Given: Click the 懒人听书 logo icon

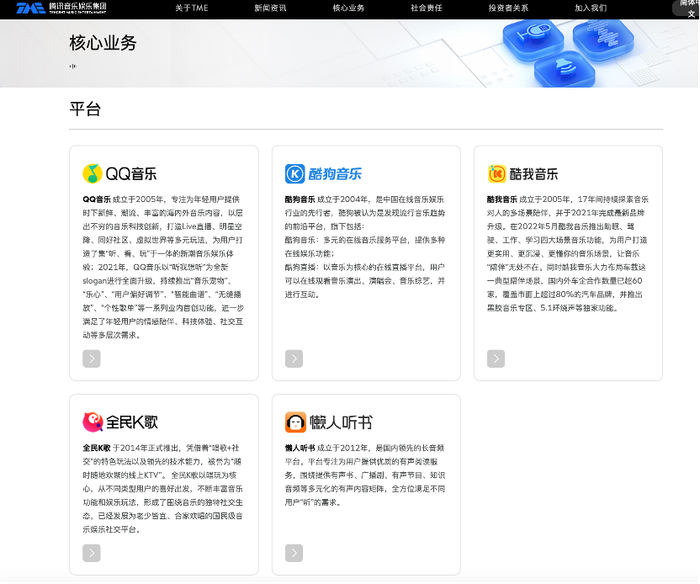Looking at the screenshot, I should point(295,422).
